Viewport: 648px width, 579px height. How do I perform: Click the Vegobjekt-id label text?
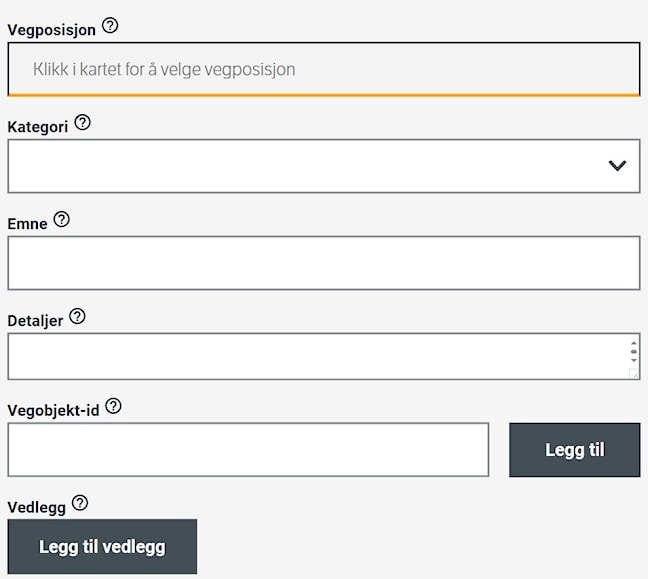tap(53, 410)
